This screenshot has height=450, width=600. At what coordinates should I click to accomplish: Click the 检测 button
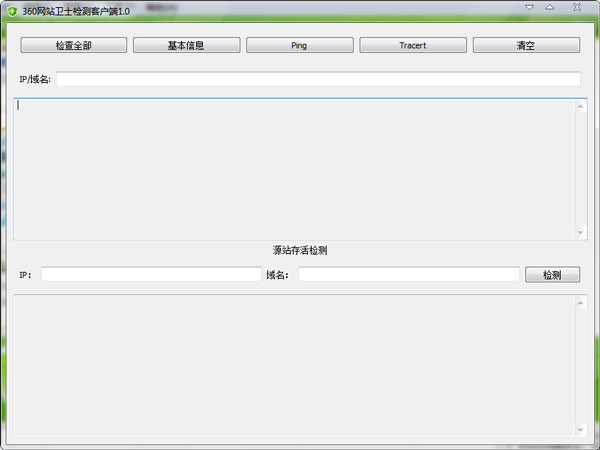coord(552,275)
